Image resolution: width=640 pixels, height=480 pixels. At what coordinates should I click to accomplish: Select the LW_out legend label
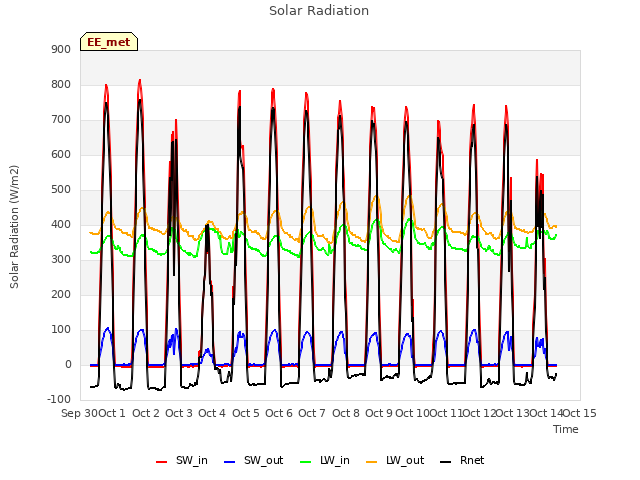tap(405, 460)
